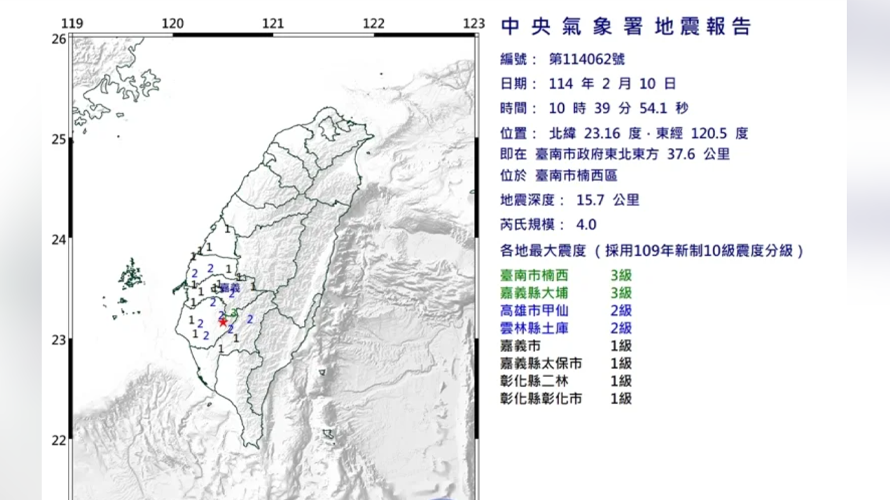This screenshot has height=500, width=890.
Task: Click latitude label 26 on map axis
Action: [x=59, y=39]
